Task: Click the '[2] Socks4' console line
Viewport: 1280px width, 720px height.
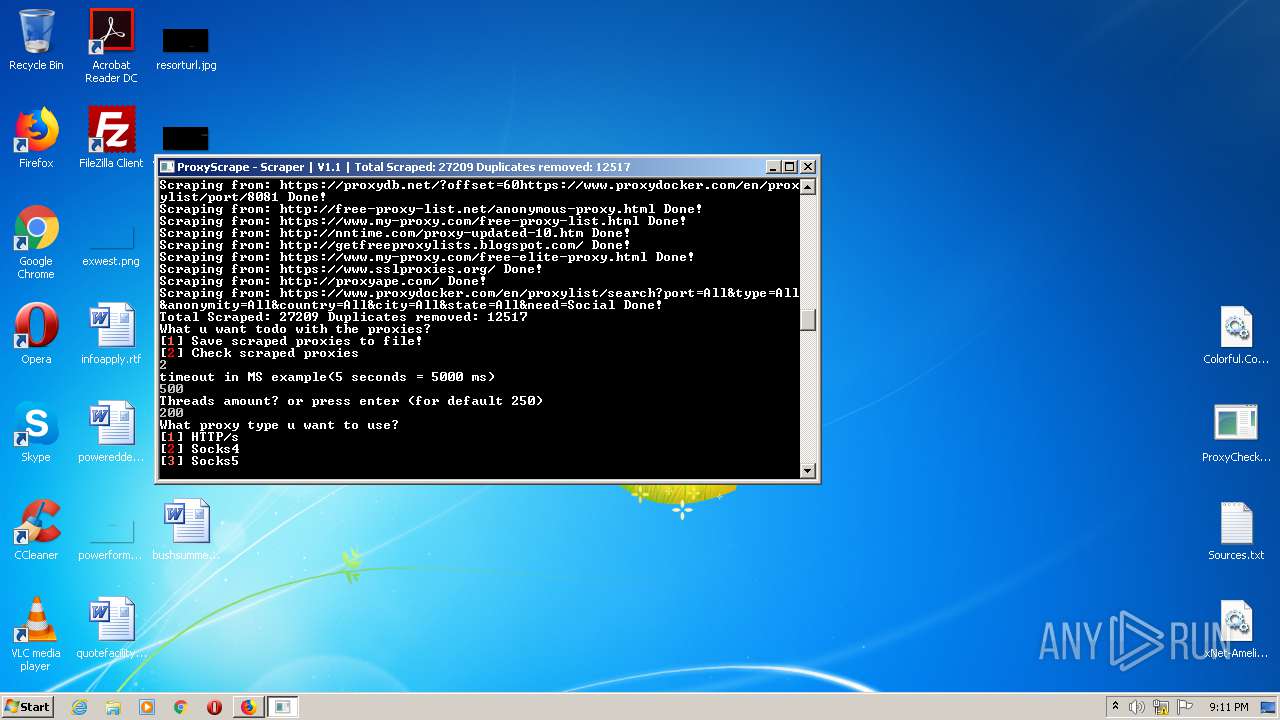Action: 199,449
